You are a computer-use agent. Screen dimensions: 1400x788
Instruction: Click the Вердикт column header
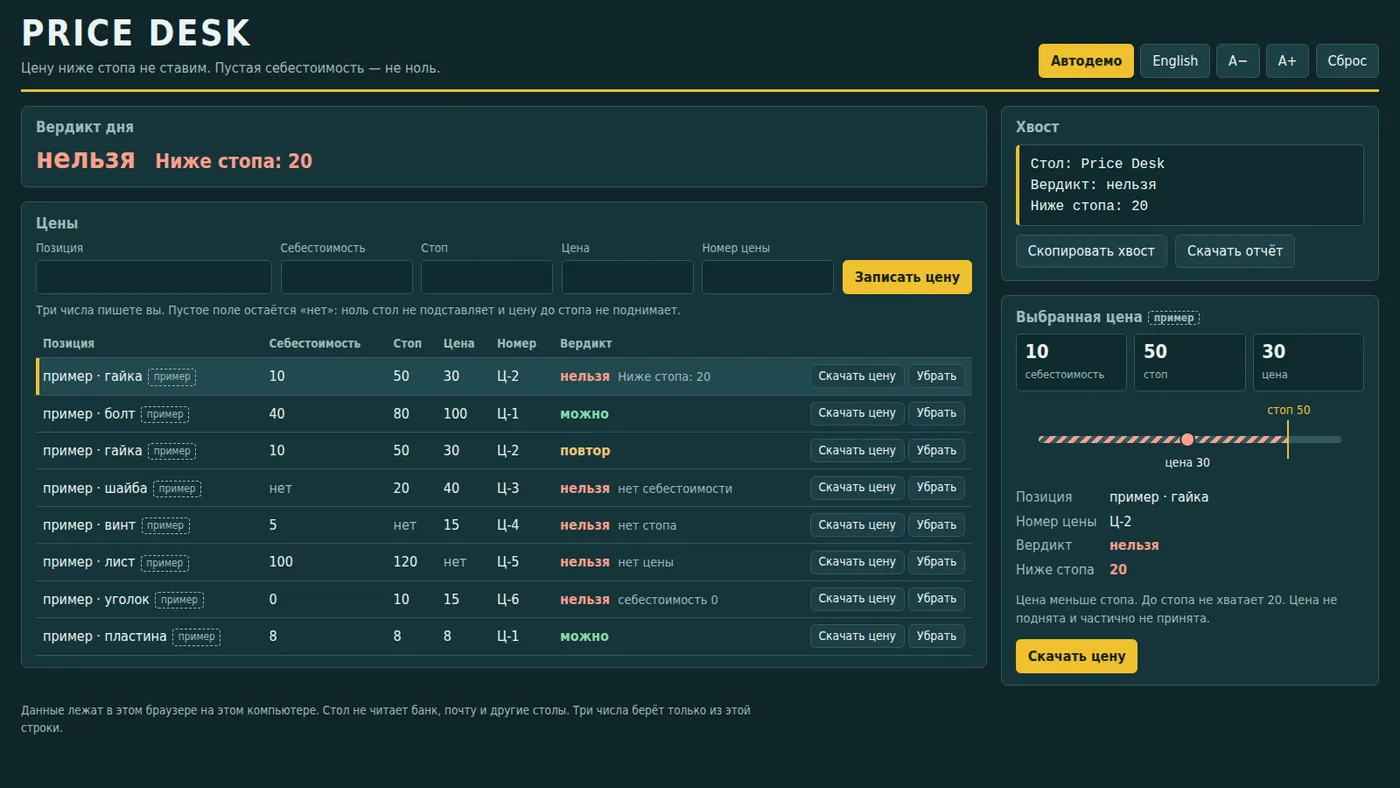tap(586, 343)
